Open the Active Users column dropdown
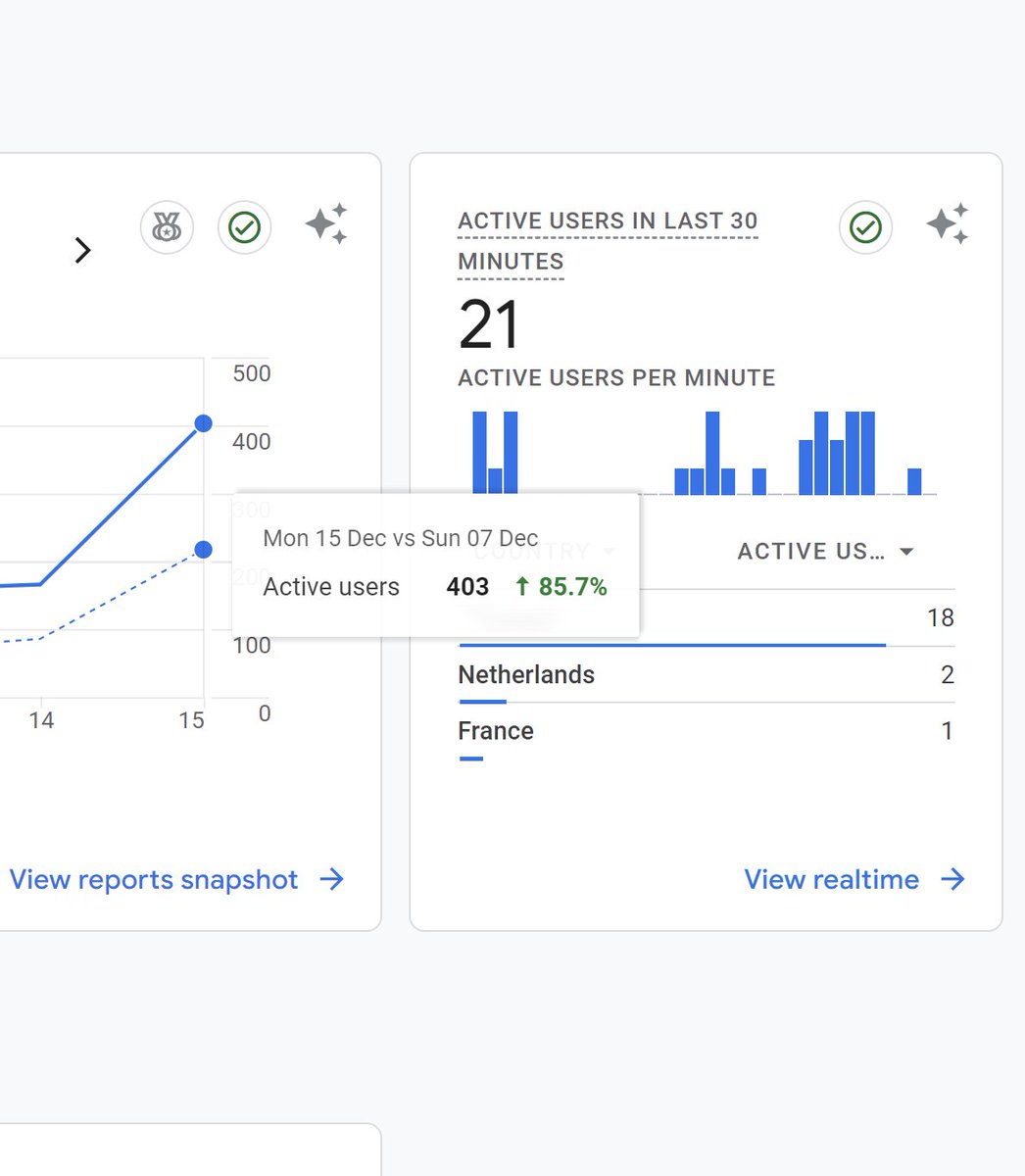Image resolution: width=1025 pixels, height=1176 pixels. [826, 551]
